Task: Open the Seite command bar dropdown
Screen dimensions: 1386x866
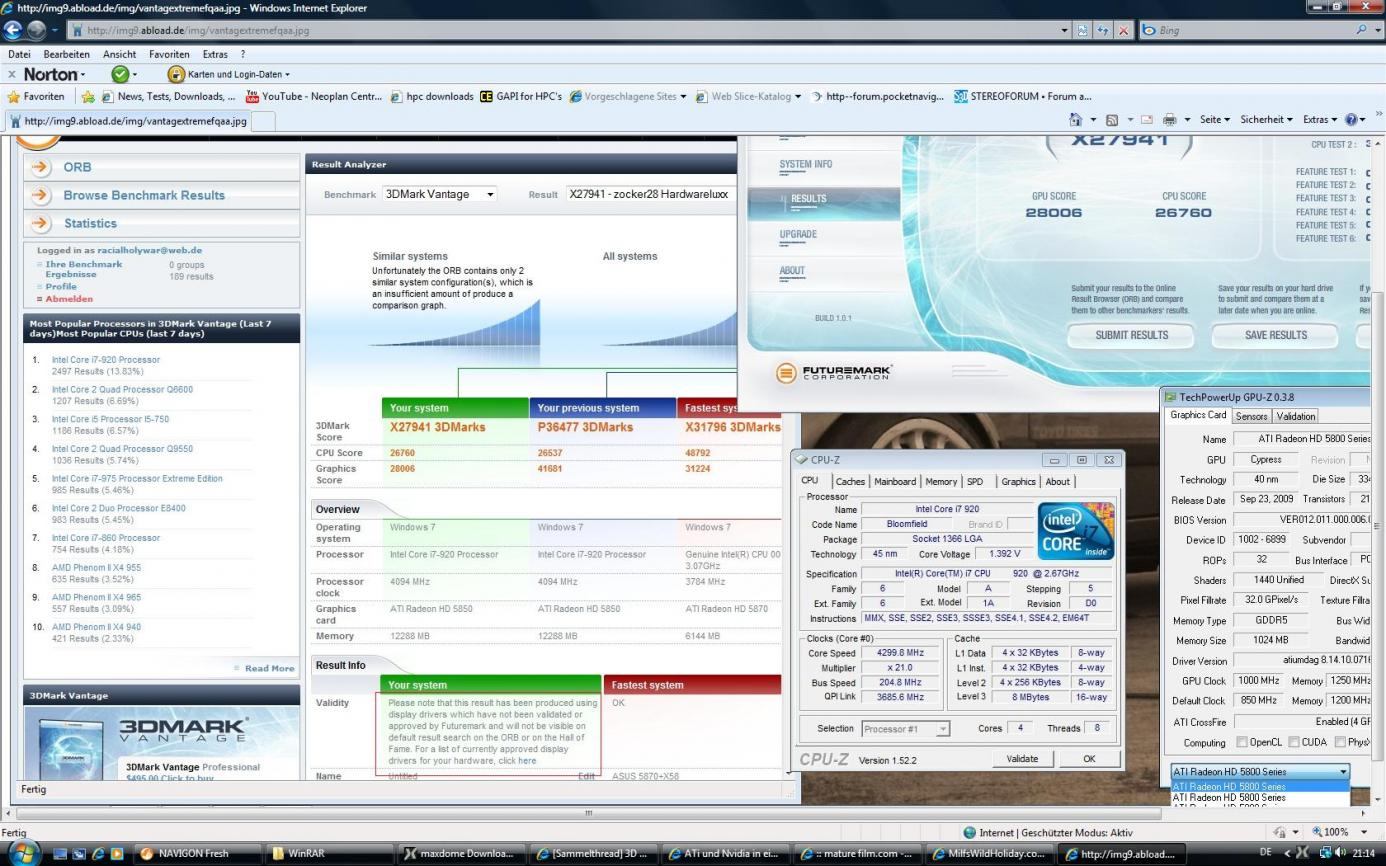Action: [x=1215, y=119]
